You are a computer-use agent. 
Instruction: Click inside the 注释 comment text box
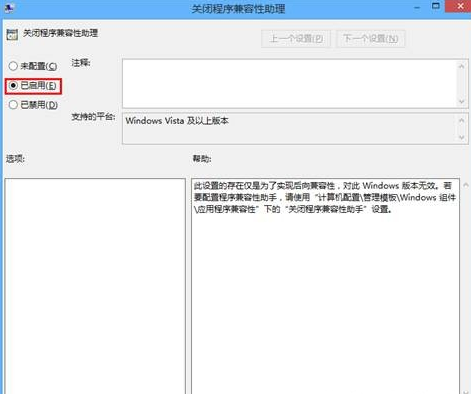click(x=289, y=84)
